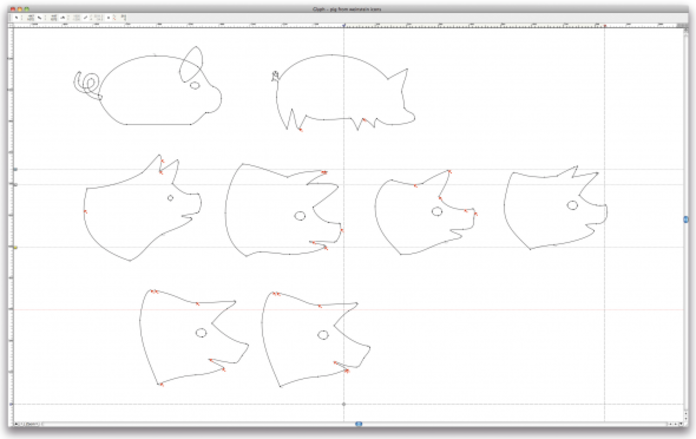Select the right pig head in bottom row

[316, 339]
